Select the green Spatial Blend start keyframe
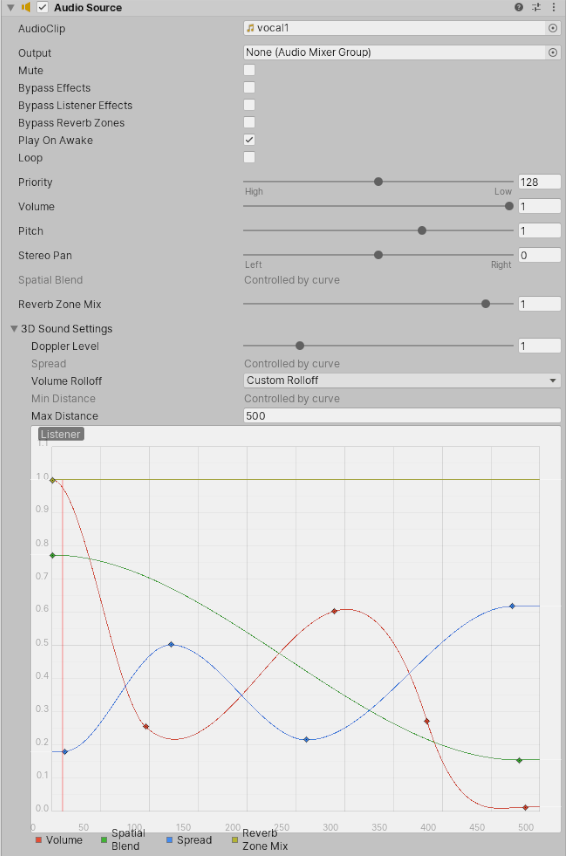 (x=52, y=555)
